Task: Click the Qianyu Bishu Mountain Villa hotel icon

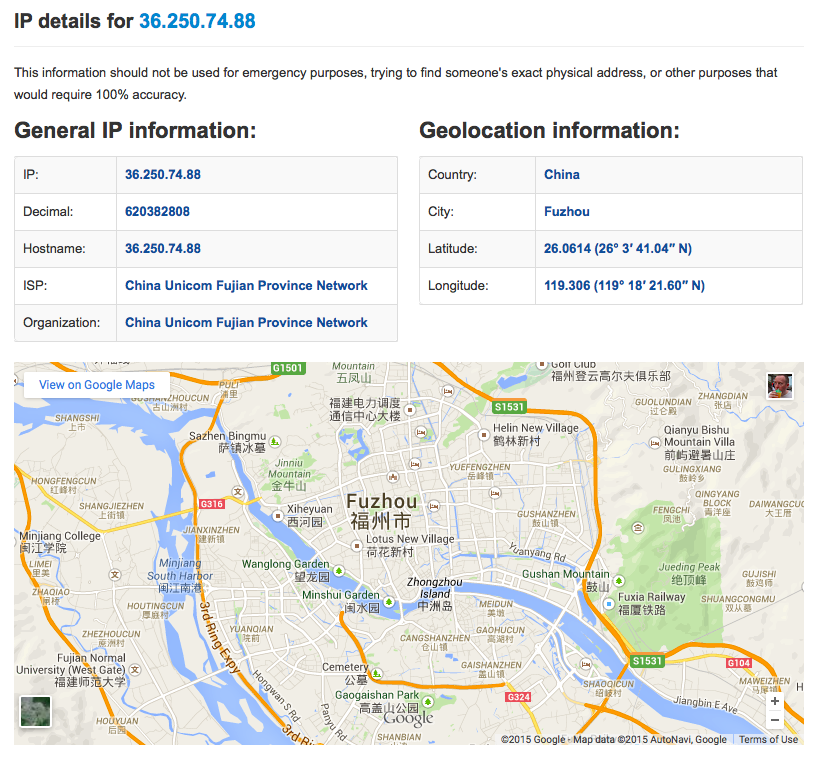Action: (655, 443)
